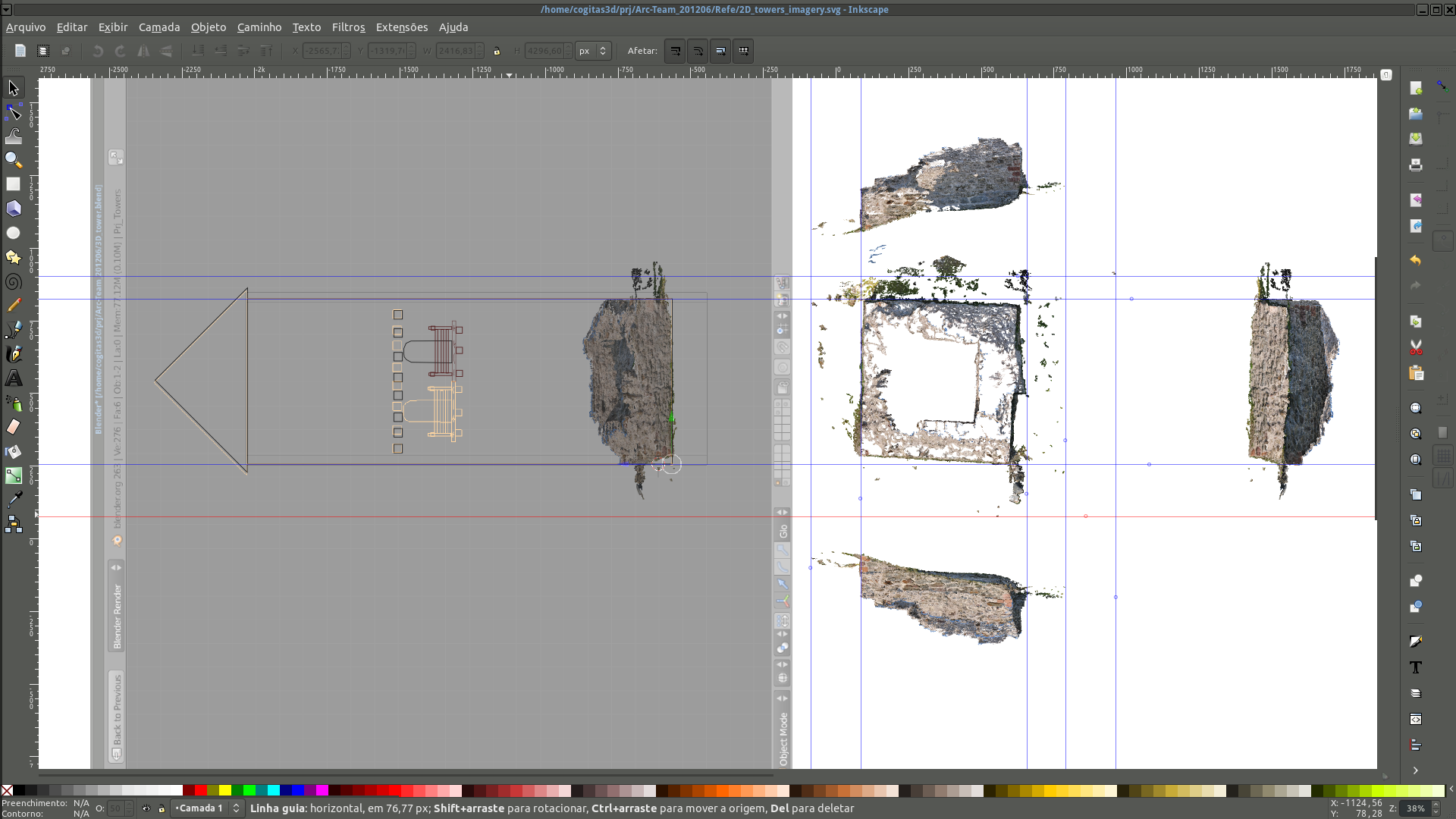Toggle width/height ratio lock

click(x=497, y=51)
